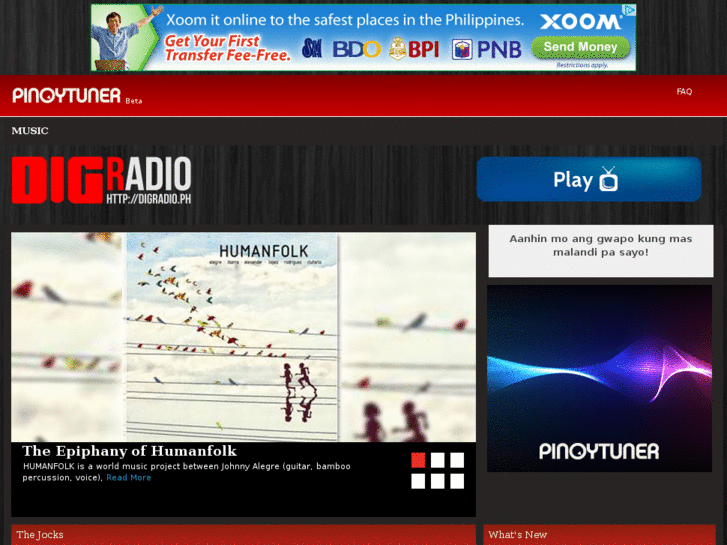Image resolution: width=727 pixels, height=545 pixels.
Task: Click The Jocks section header
Action: coord(243,535)
